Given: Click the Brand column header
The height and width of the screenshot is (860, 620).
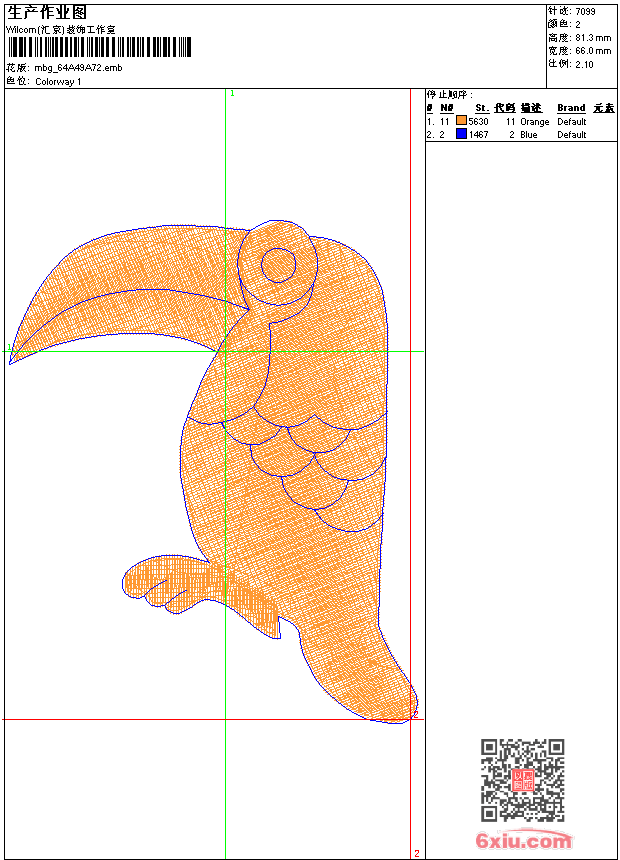Looking at the screenshot, I should point(571,108).
